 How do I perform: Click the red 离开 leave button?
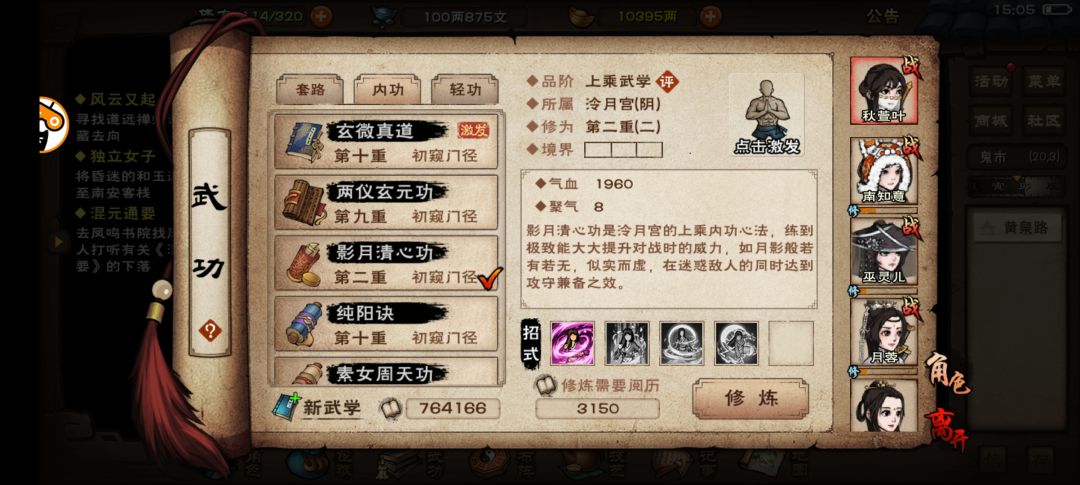pyautogui.click(x=947, y=427)
